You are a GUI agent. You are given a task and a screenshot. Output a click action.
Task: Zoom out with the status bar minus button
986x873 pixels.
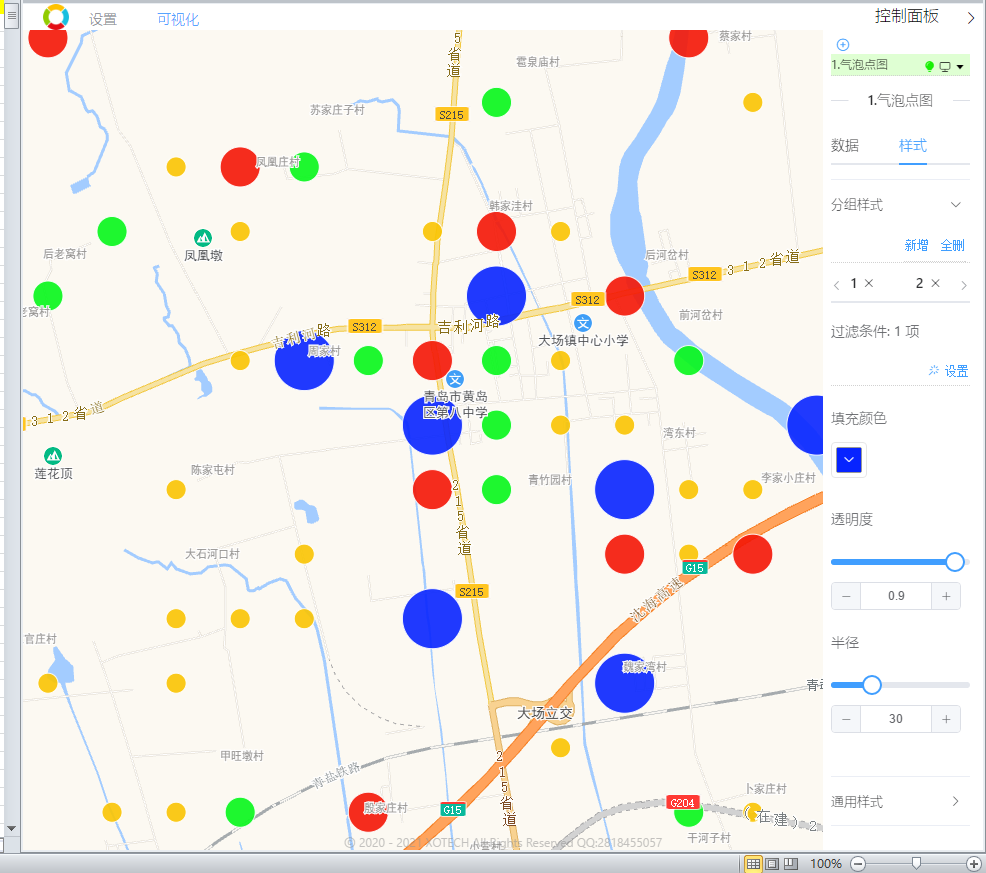(858, 864)
